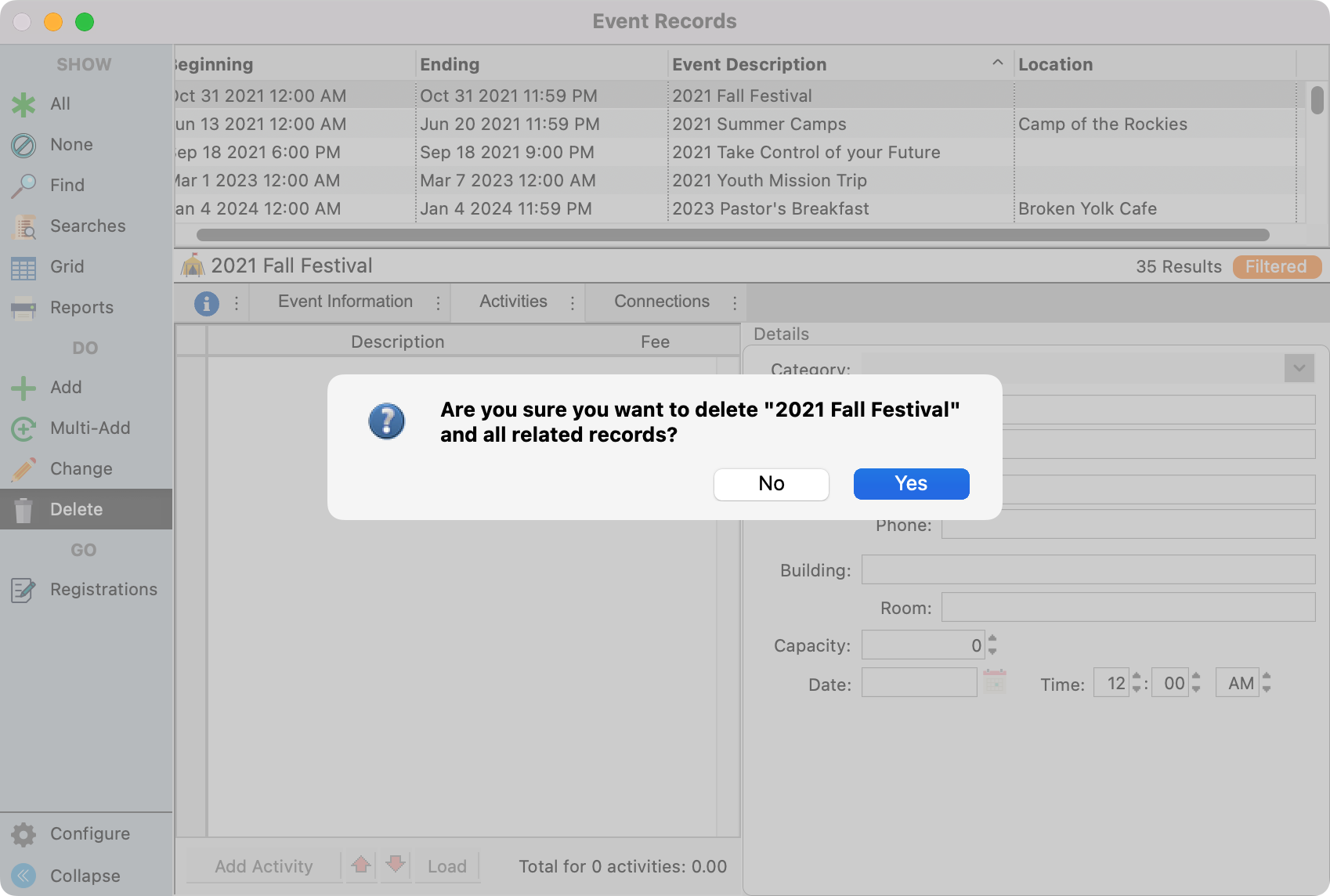Select the None icon in the sidebar
The image size is (1330, 896).
tap(23, 145)
